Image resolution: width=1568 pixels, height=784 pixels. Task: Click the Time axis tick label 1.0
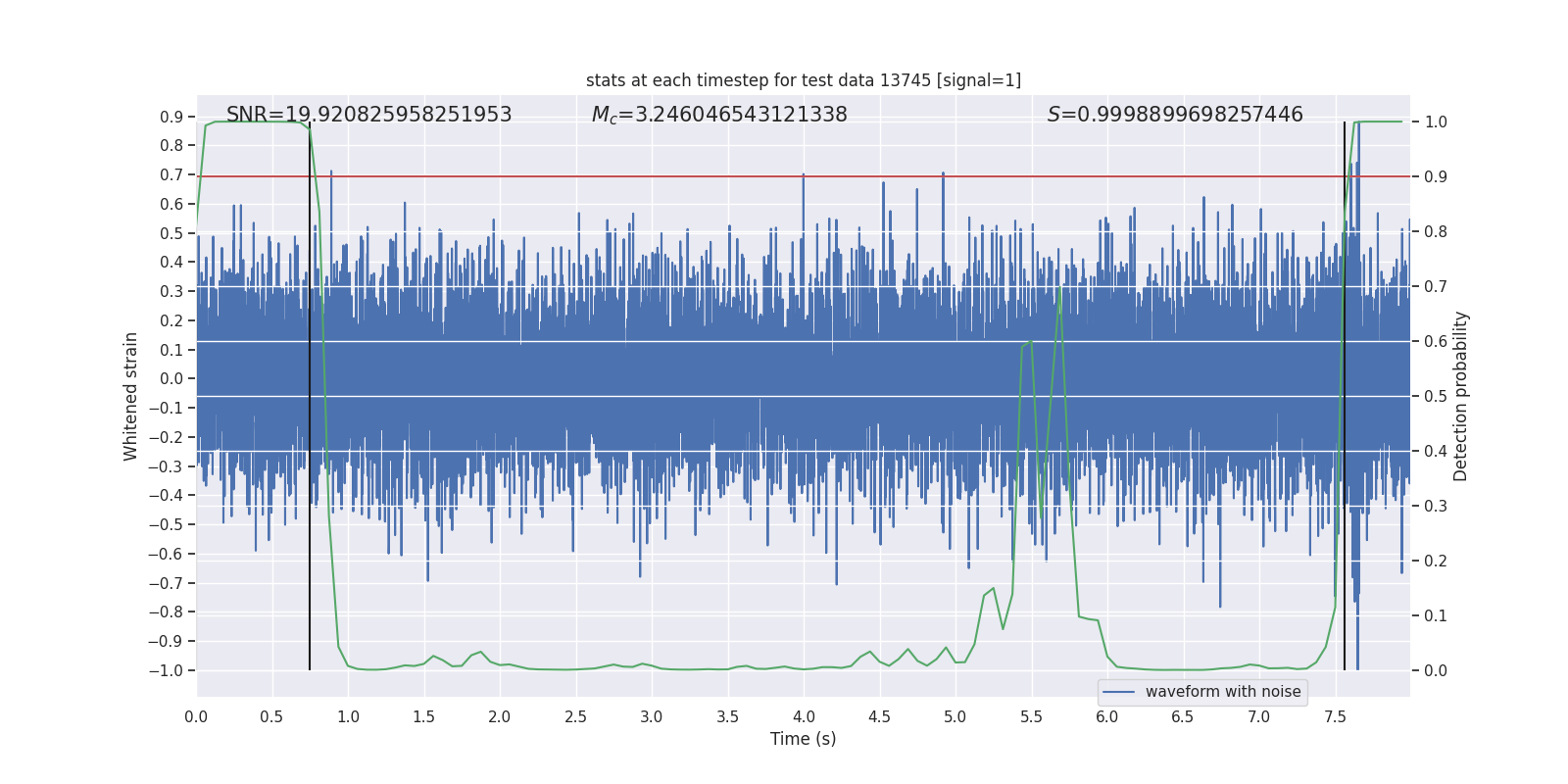(348, 716)
